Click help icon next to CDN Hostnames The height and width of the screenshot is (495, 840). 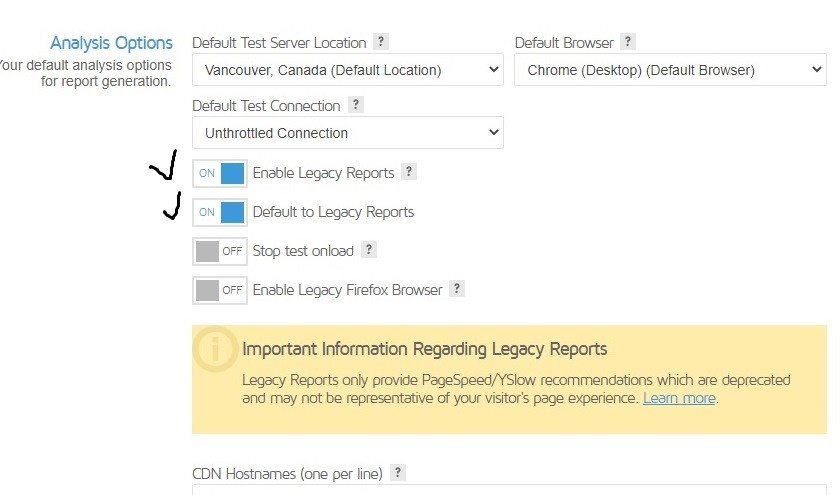tap(398, 472)
